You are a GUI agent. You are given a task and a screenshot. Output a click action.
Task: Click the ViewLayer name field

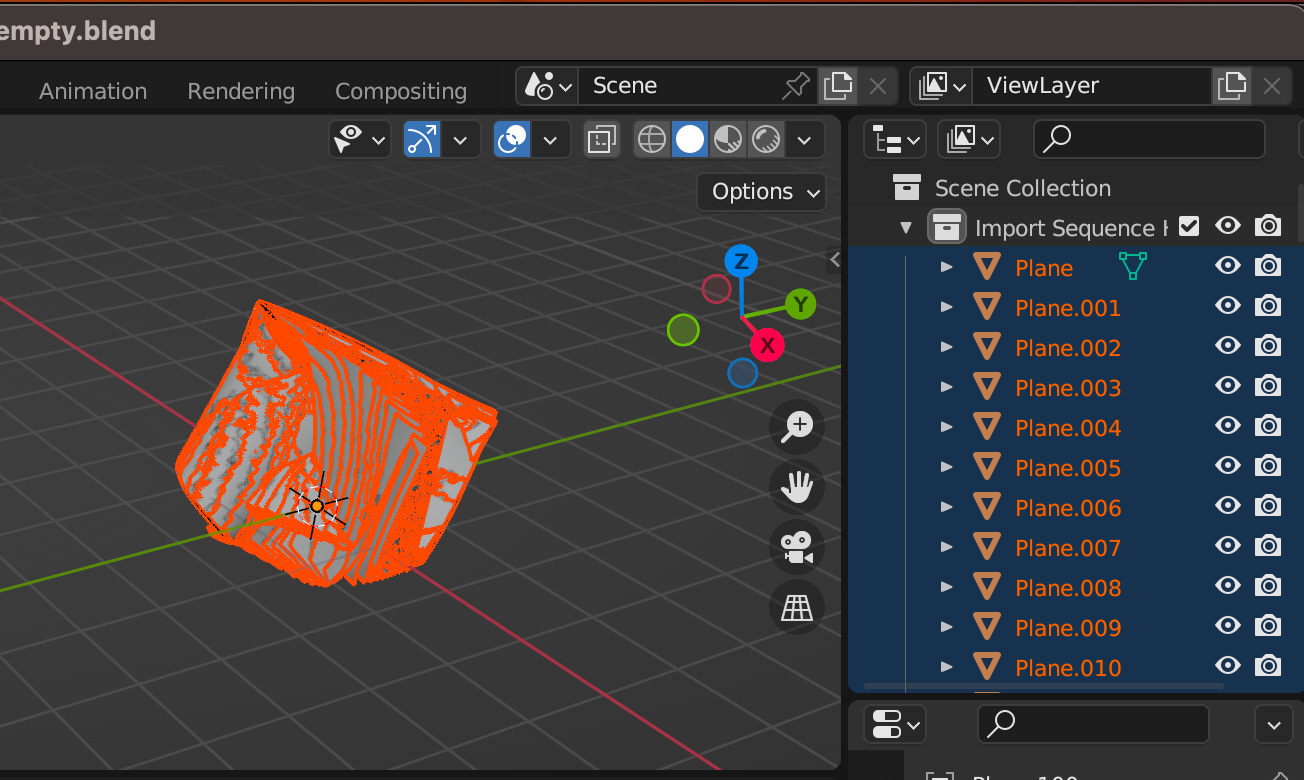[1092, 86]
